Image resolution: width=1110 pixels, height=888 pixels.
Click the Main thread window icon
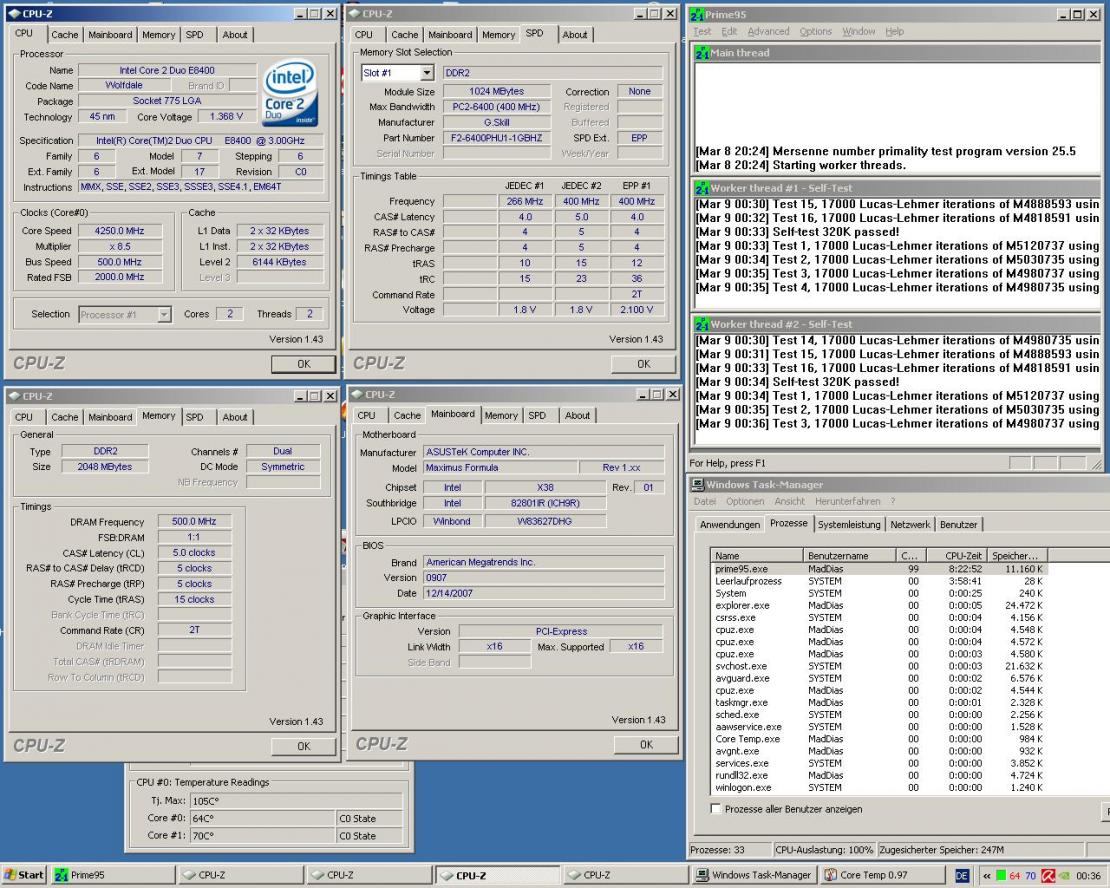pos(702,53)
